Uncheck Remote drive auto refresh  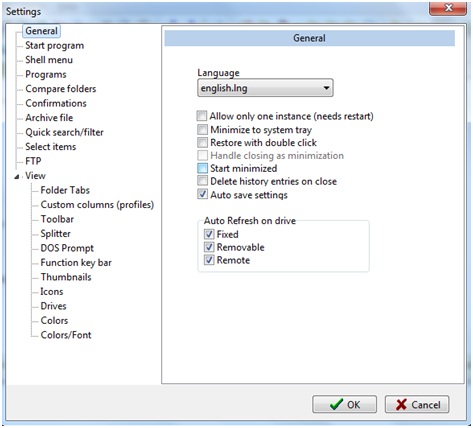[x=209, y=260]
